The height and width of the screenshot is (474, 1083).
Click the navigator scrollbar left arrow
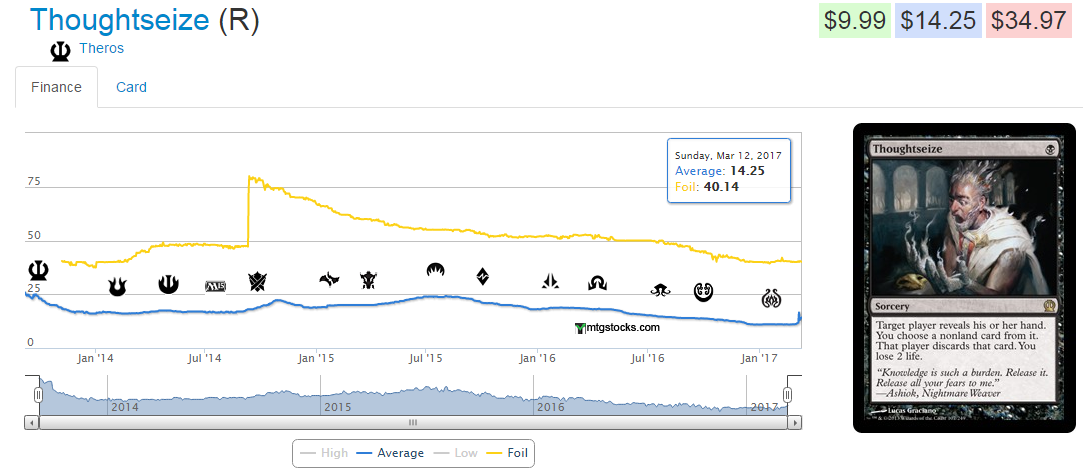click(32, 422)
